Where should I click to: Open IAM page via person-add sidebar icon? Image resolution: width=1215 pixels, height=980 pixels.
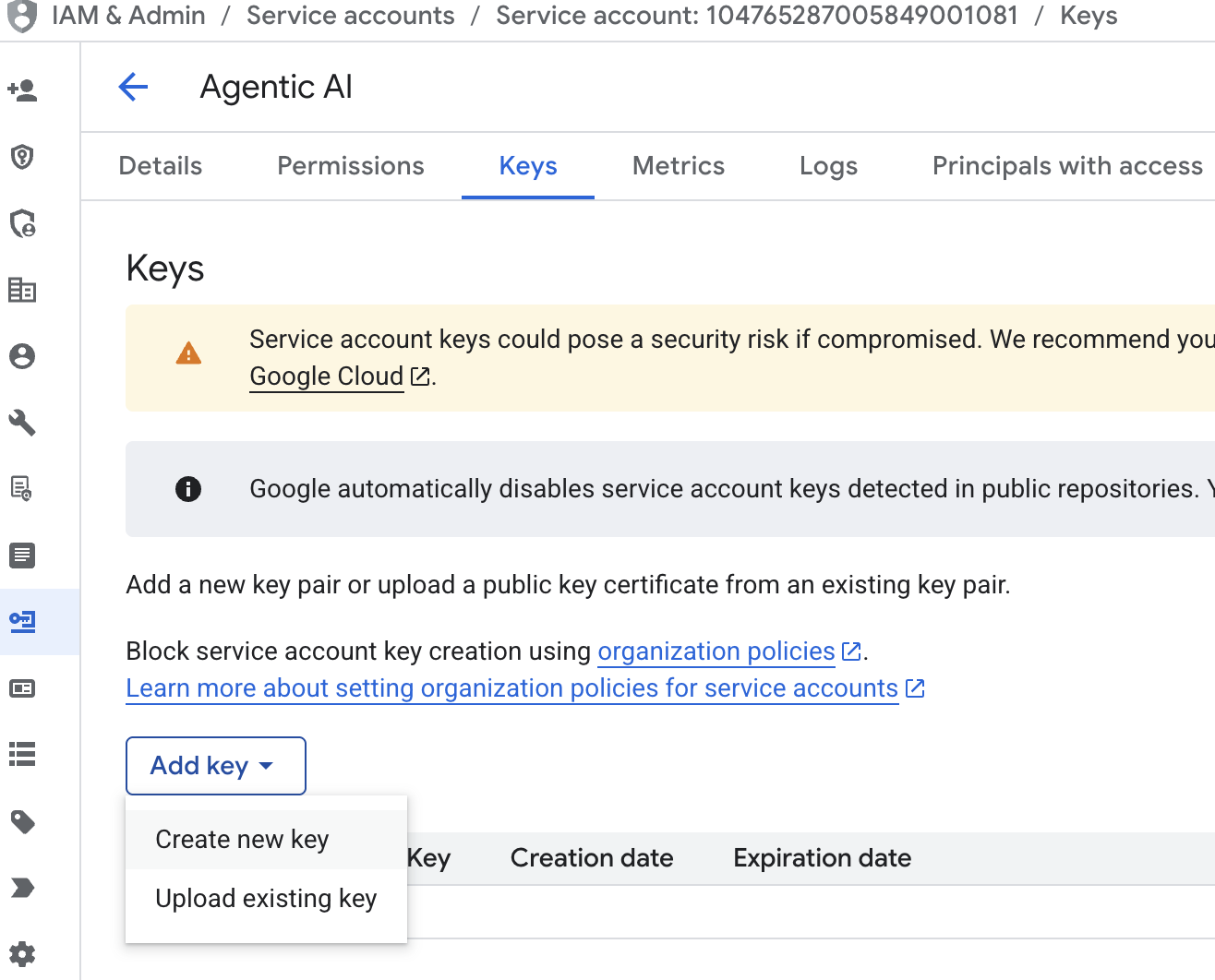point(22,90)
